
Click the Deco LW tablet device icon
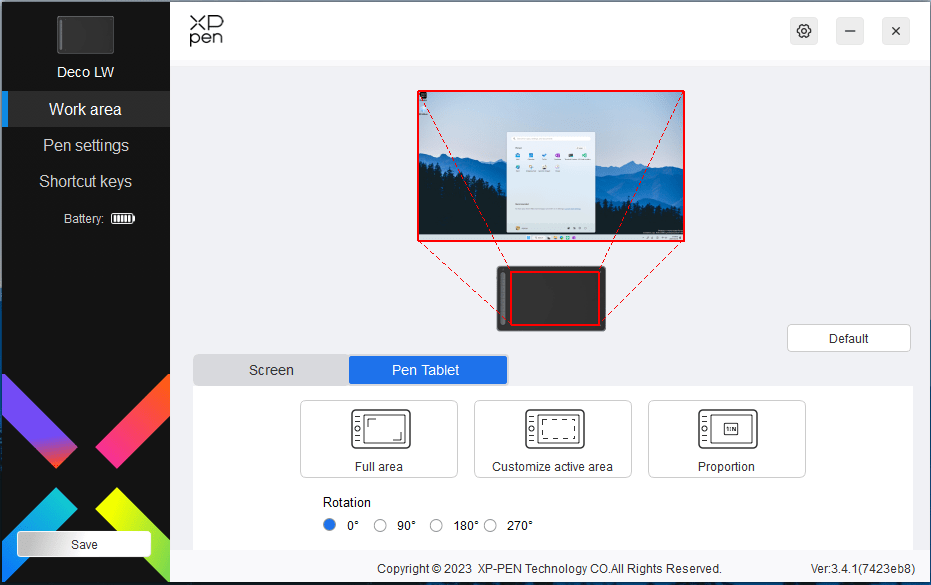86,35
